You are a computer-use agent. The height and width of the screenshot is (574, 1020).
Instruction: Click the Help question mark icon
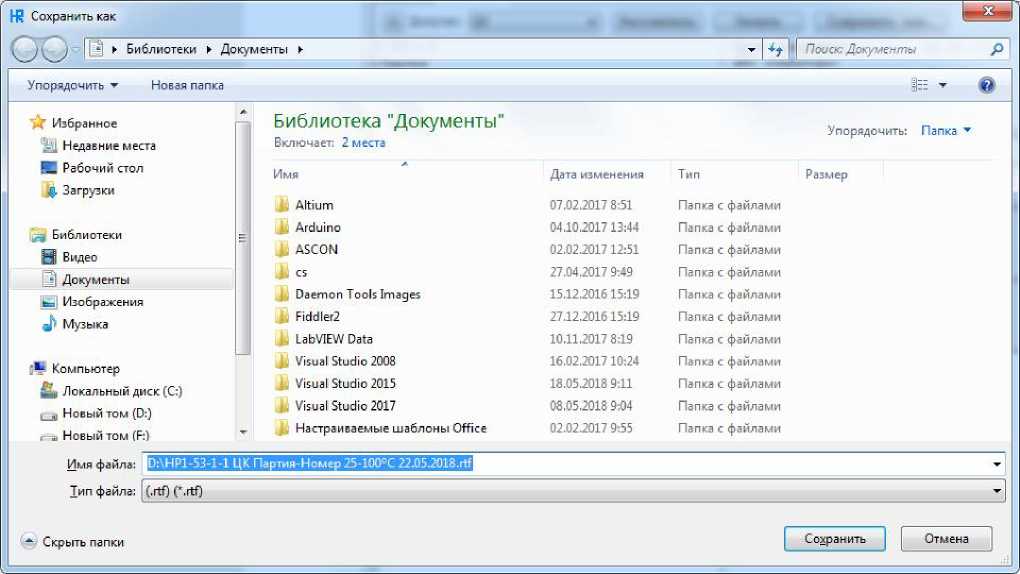pos(986,86)
